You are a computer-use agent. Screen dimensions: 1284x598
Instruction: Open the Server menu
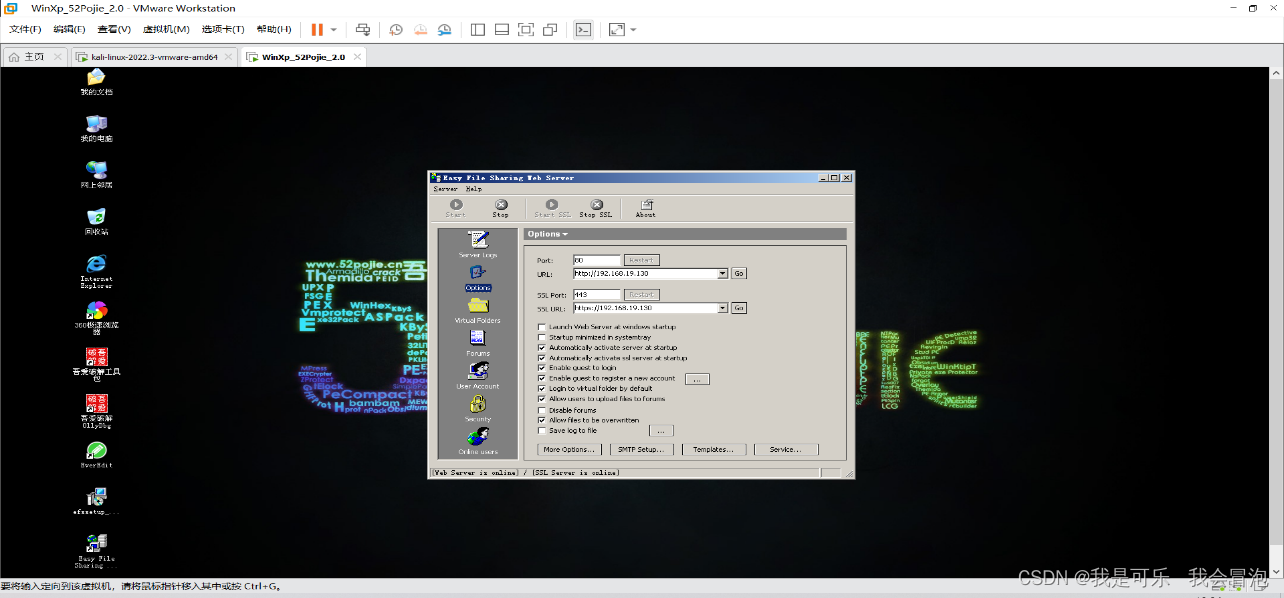click(445, 188)
